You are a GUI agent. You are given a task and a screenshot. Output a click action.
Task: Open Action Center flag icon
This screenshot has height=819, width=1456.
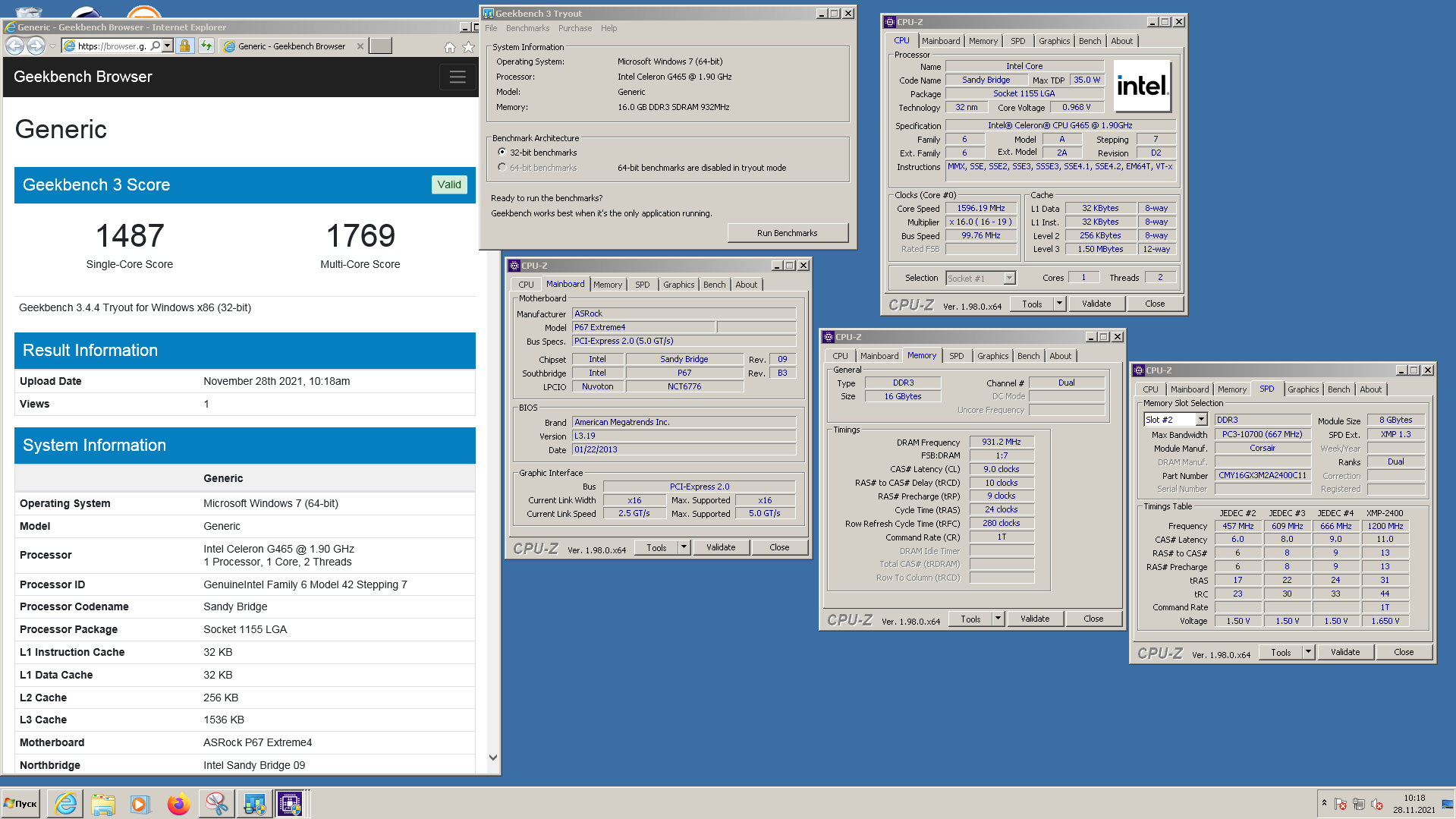click(1341, 804)
